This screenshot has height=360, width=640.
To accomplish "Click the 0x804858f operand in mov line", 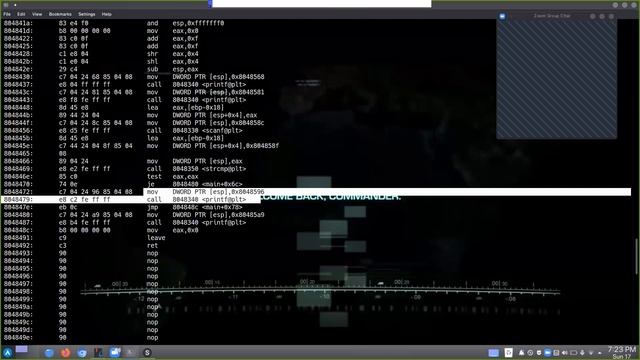I will click(x=262, y=146).
